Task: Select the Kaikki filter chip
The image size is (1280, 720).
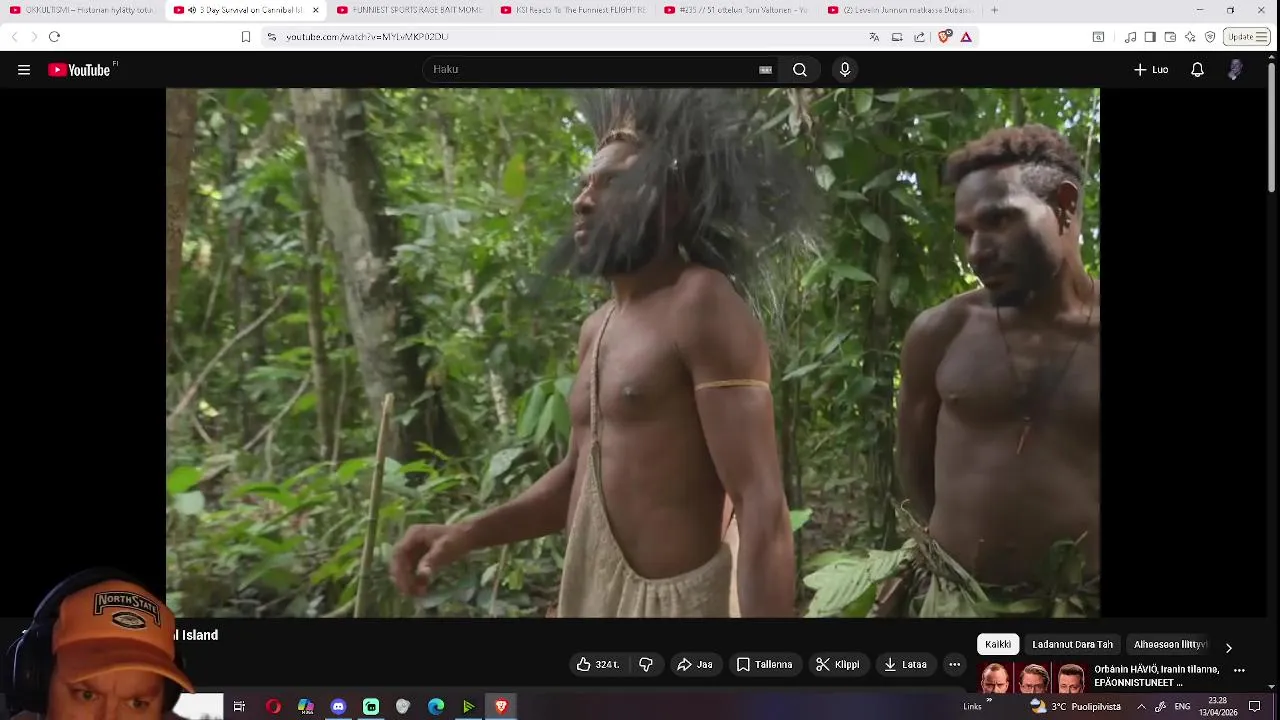Action: point(998,645)
